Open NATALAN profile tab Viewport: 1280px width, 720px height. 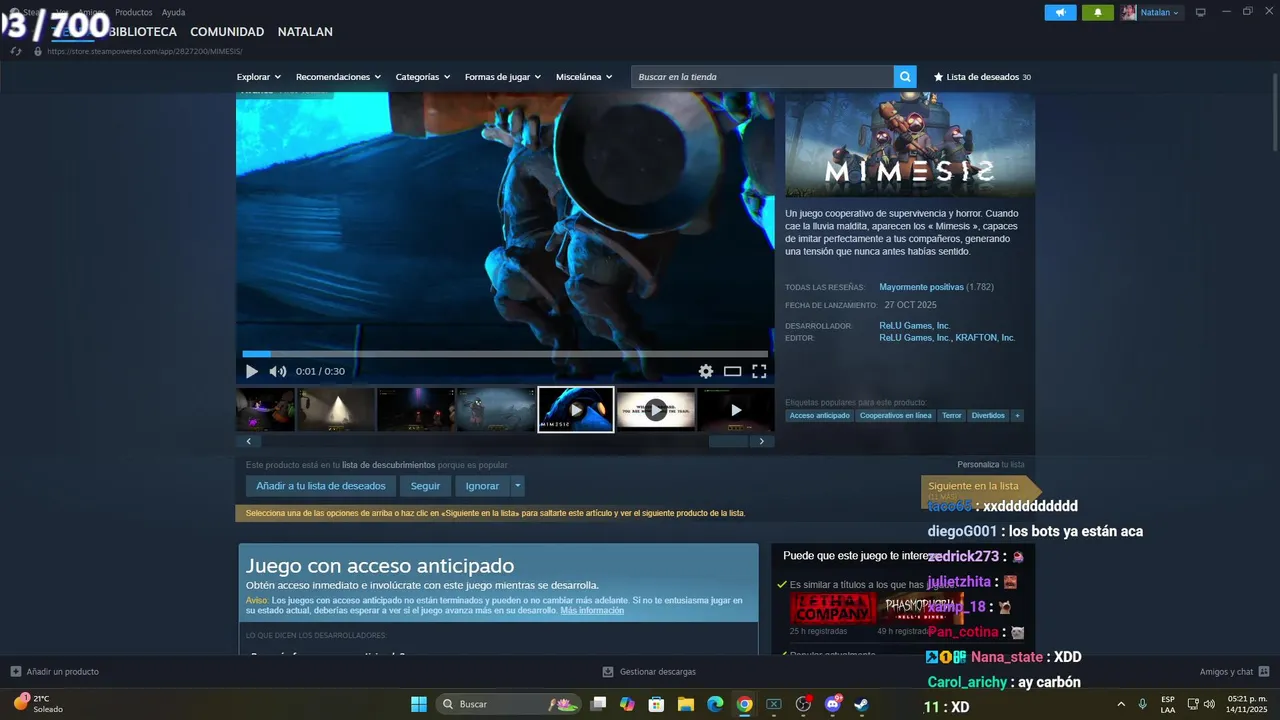point(305,32)
